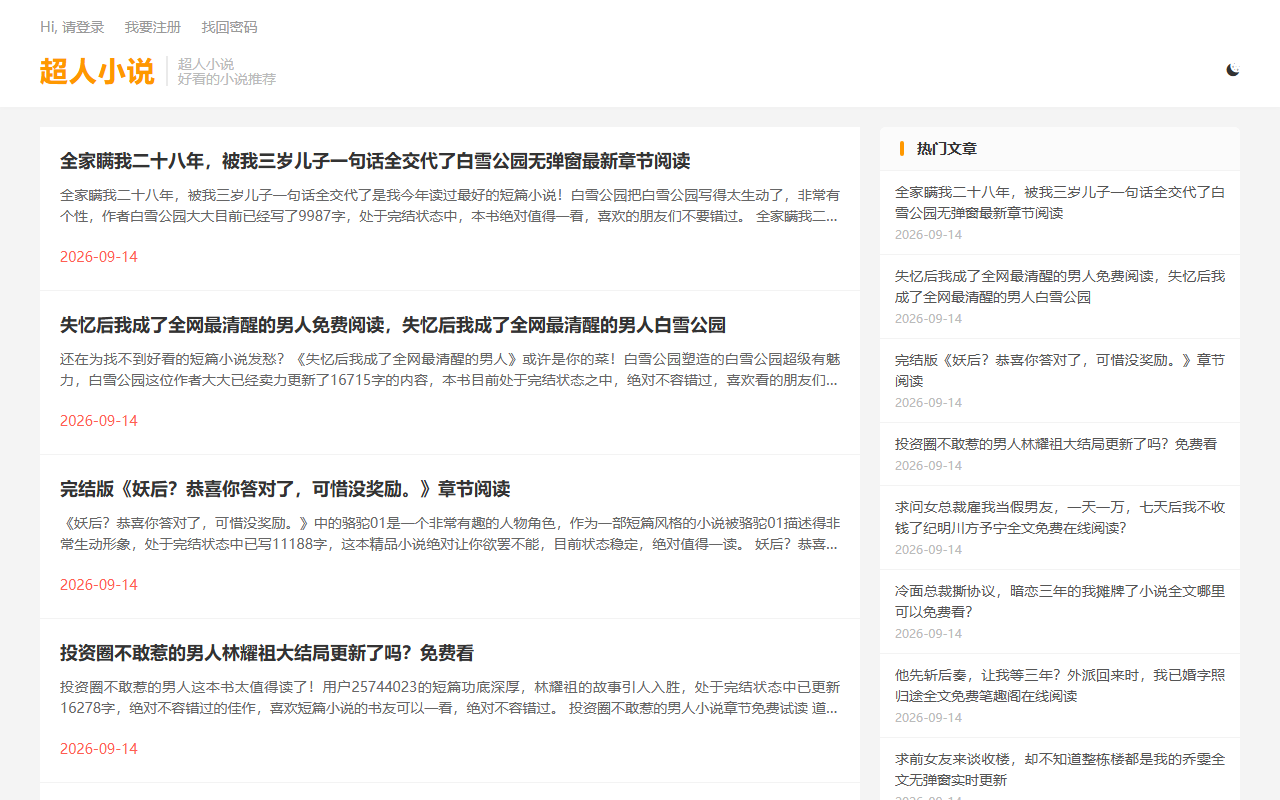Open the 热门文章 story 他先斩后奏，让我等三年

pos(1060,685)
